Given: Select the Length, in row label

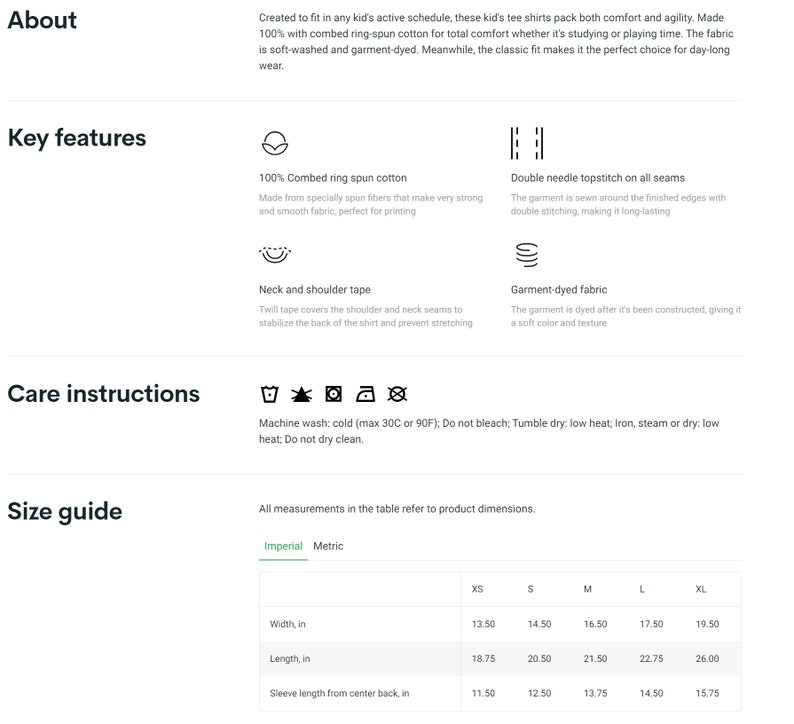Looking at the screenshot, I should (290, 659).
